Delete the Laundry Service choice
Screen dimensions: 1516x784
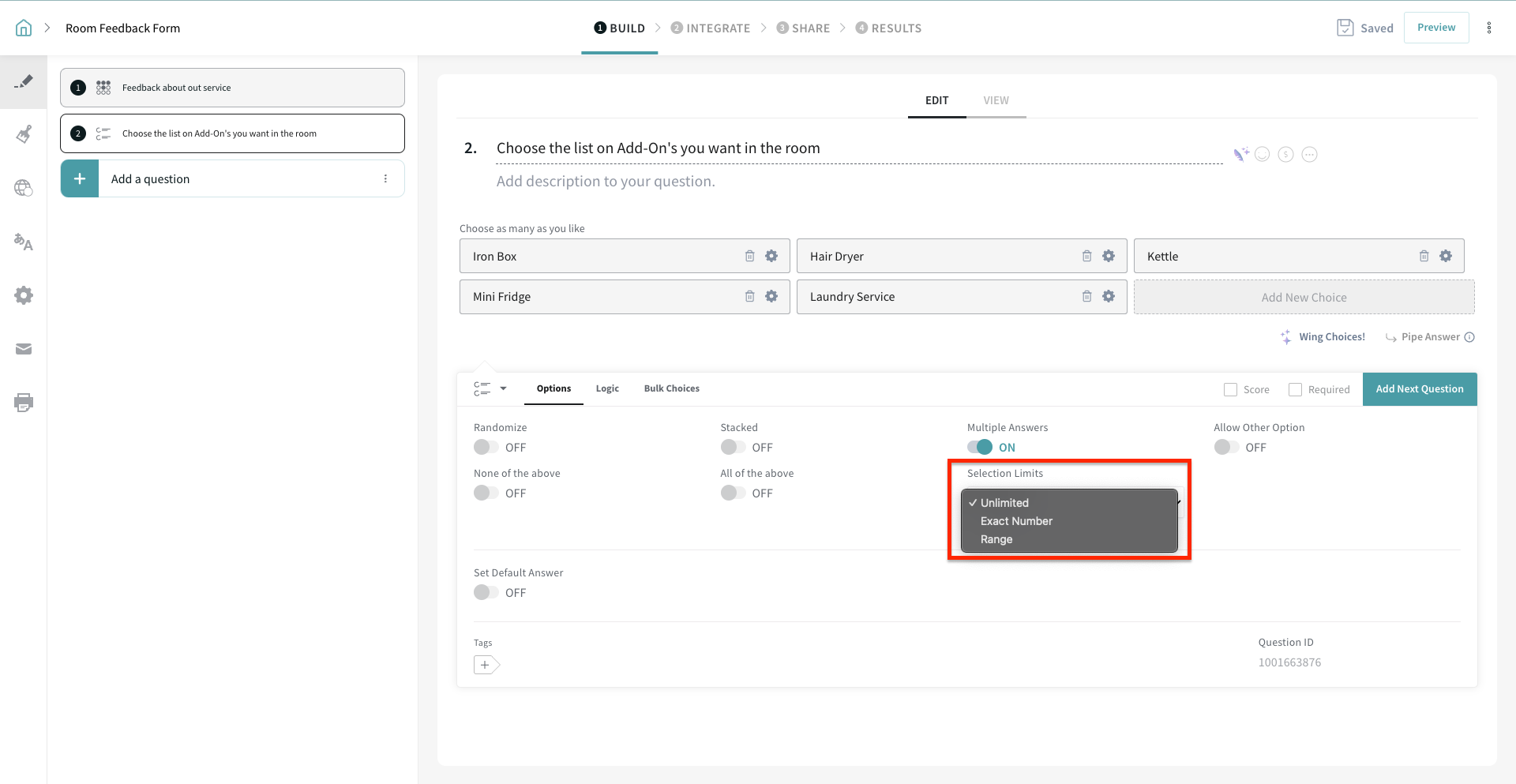click(1086, 296)
